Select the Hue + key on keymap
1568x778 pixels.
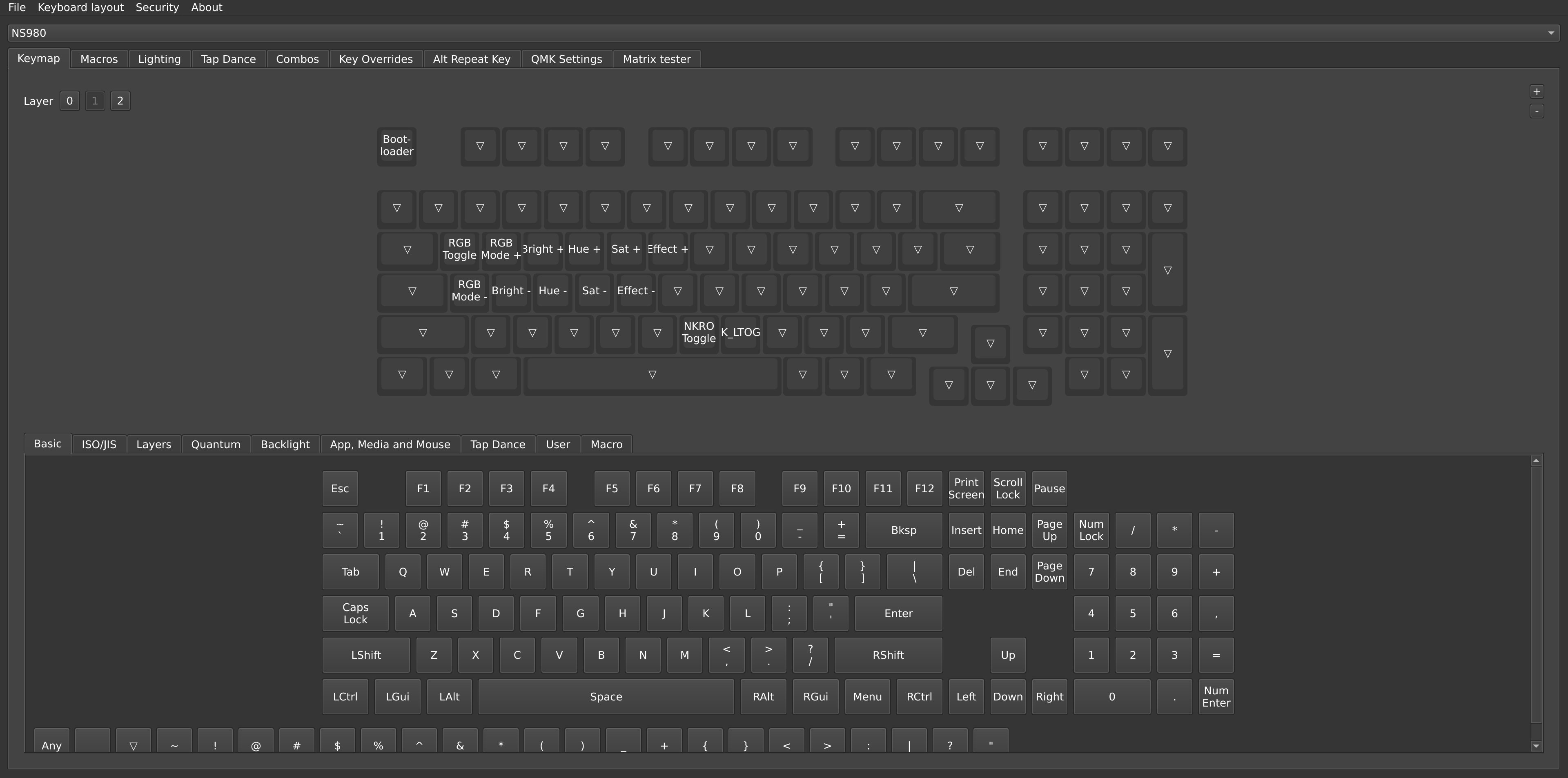(584, 249)
